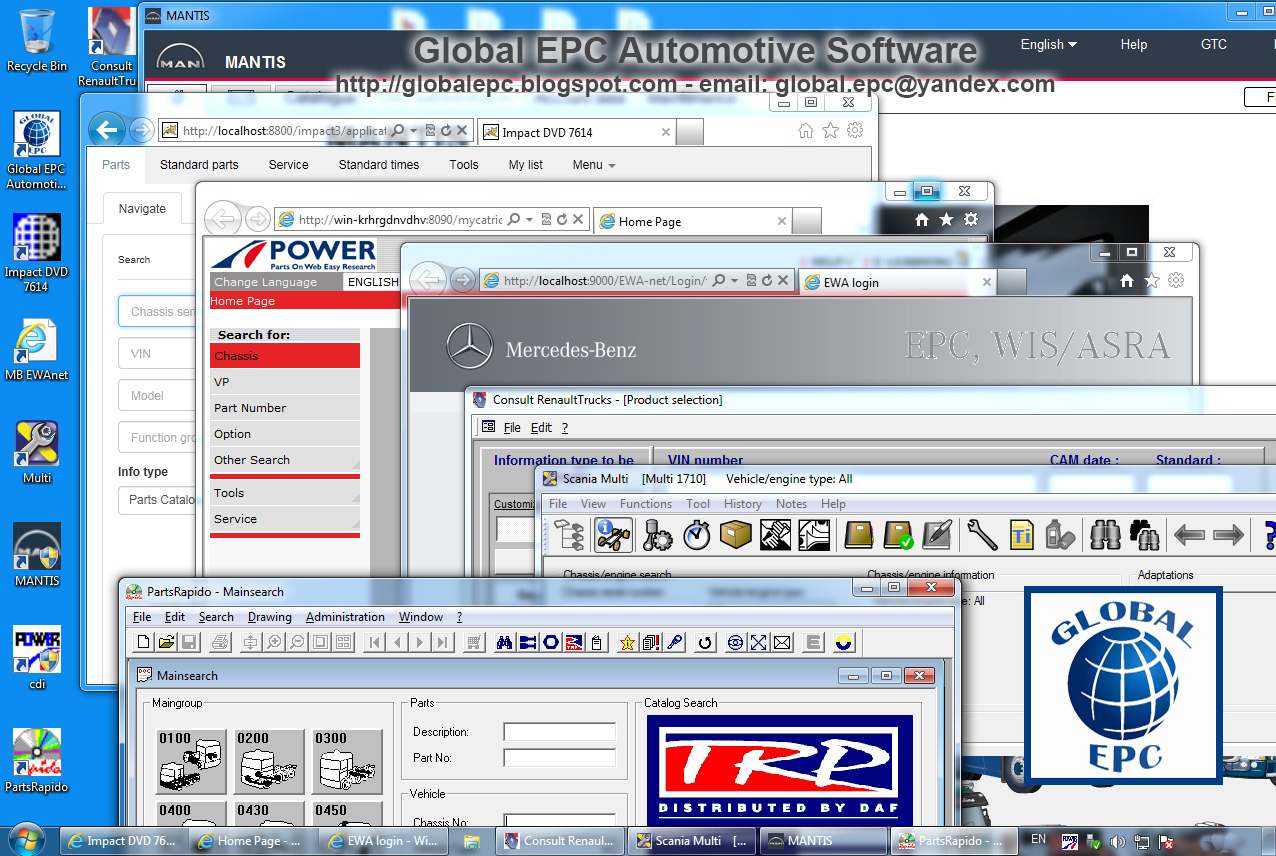The height and width of the screenshot is (856, 1276).
Task: Open the English language dropdown in MANTIS
Action: coord(1048,44)
